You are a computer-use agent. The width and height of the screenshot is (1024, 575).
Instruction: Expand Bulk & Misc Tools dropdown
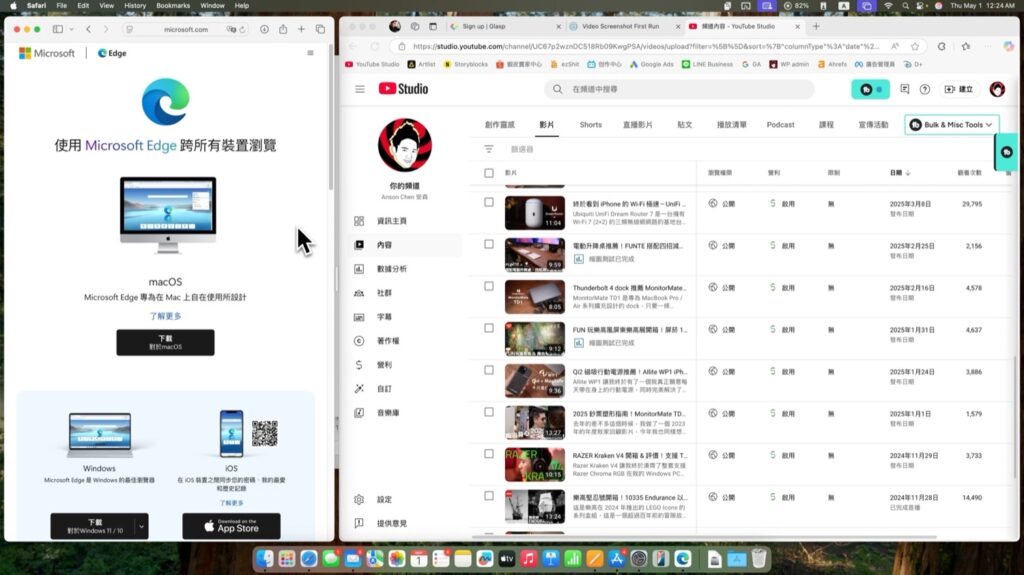point(952,125)
